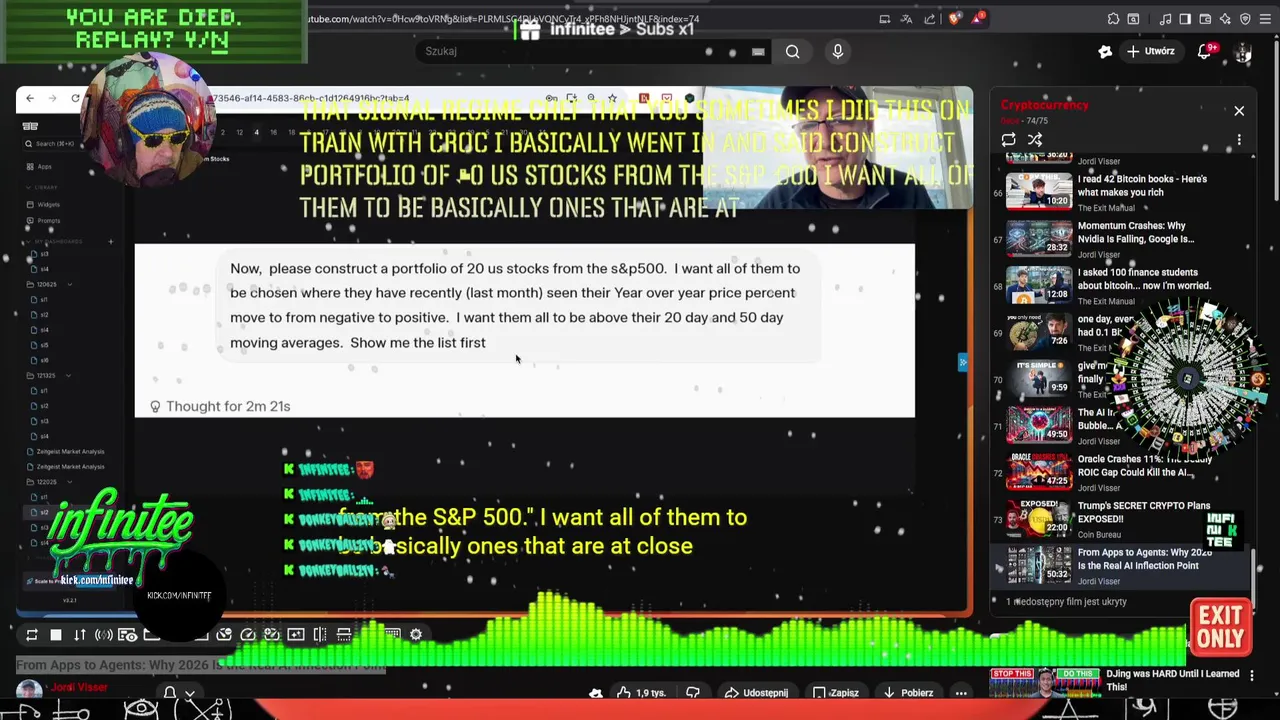This screenshot has width=1280, height=720.
Task: Close the Cryptocurrency playlist panel
Action: (x=1239, y=111)
